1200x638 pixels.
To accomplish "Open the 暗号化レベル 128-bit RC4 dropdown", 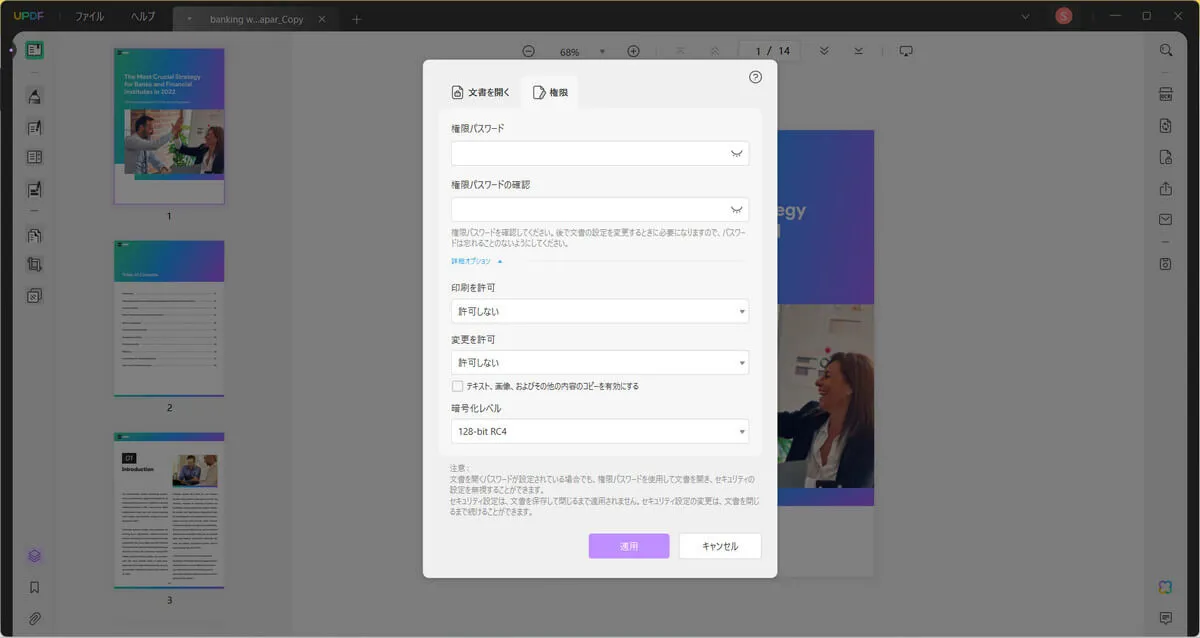I will click(x=600, y=431).
